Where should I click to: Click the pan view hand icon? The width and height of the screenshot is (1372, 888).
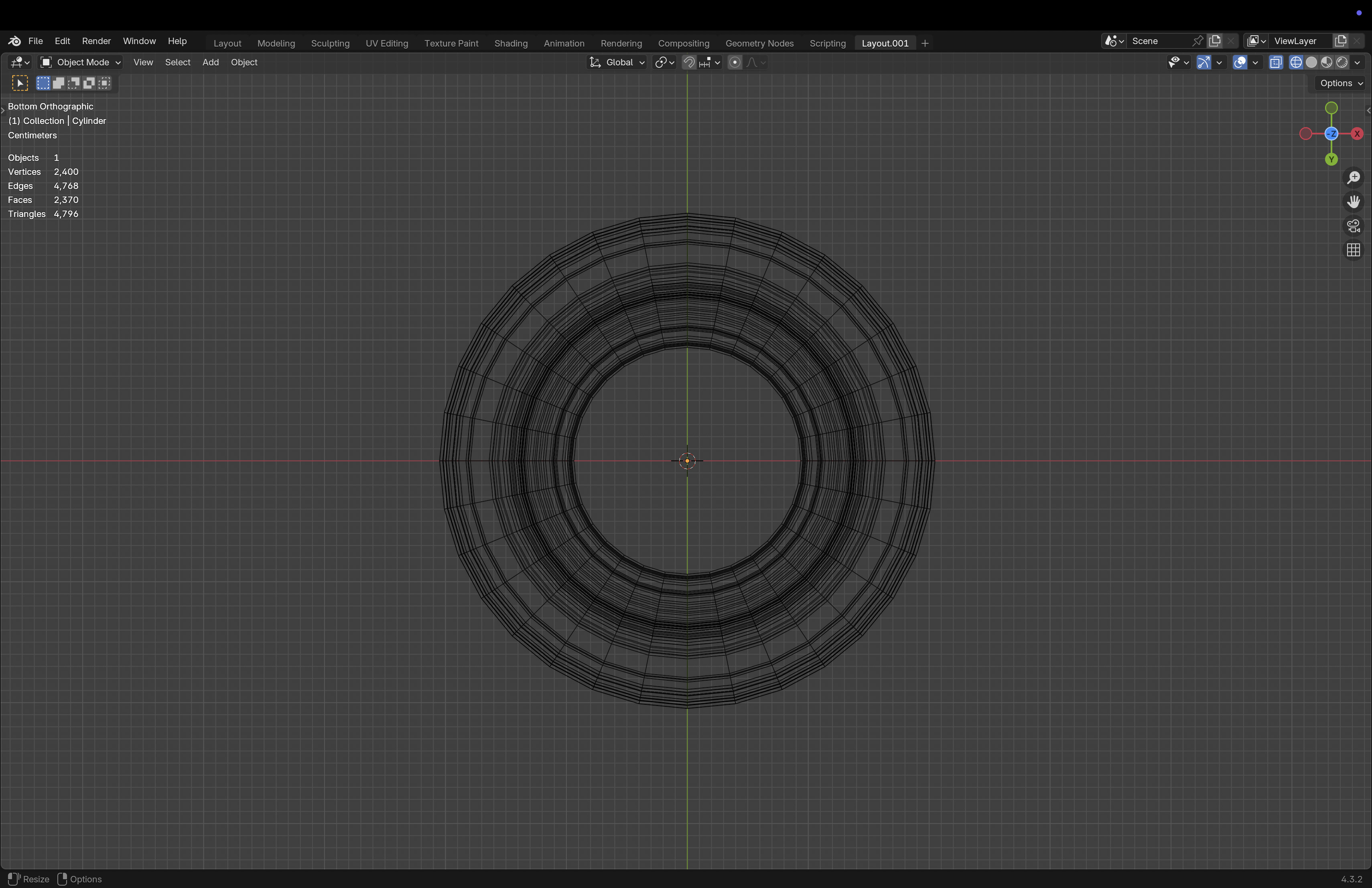pyautogui.click(x=1353, y=202)
